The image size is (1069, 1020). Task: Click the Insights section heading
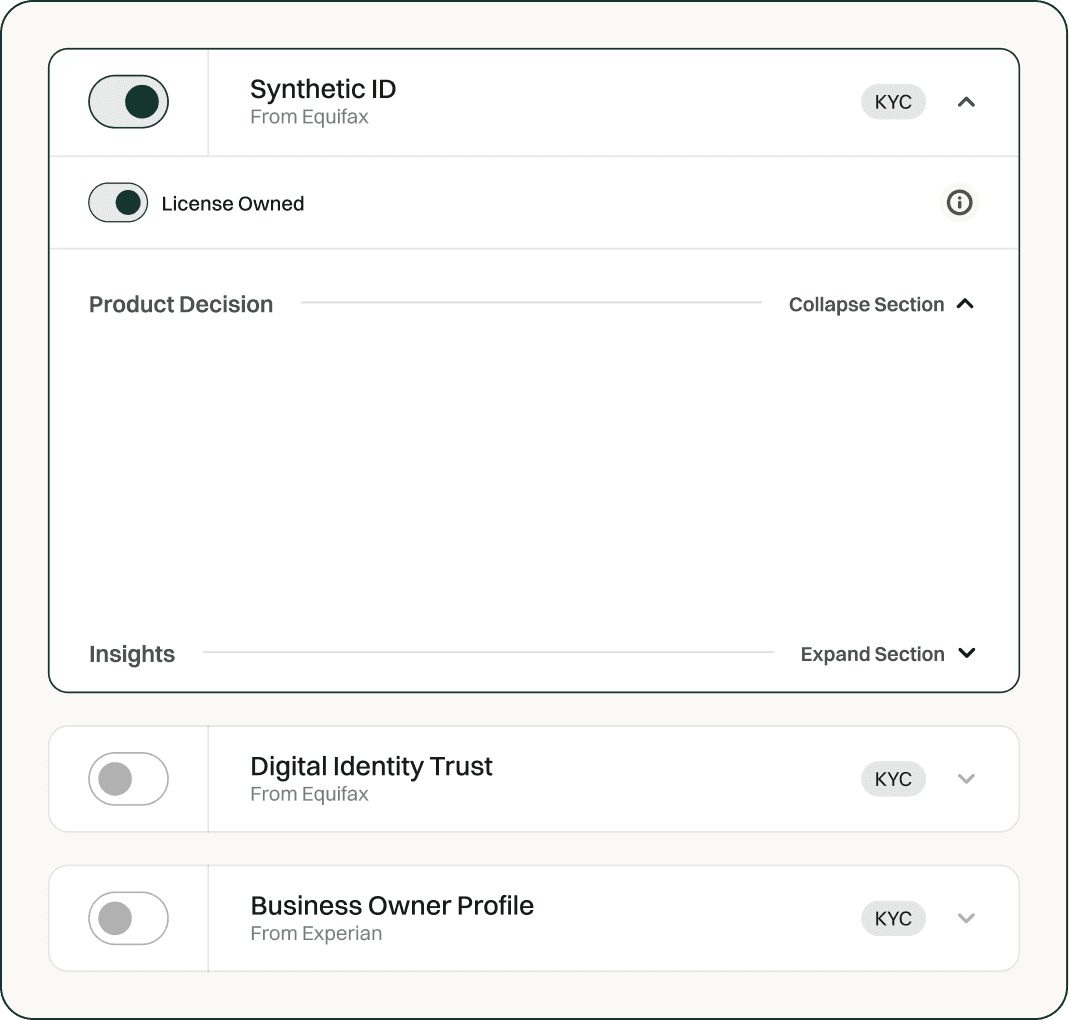[x=132, y=654]
